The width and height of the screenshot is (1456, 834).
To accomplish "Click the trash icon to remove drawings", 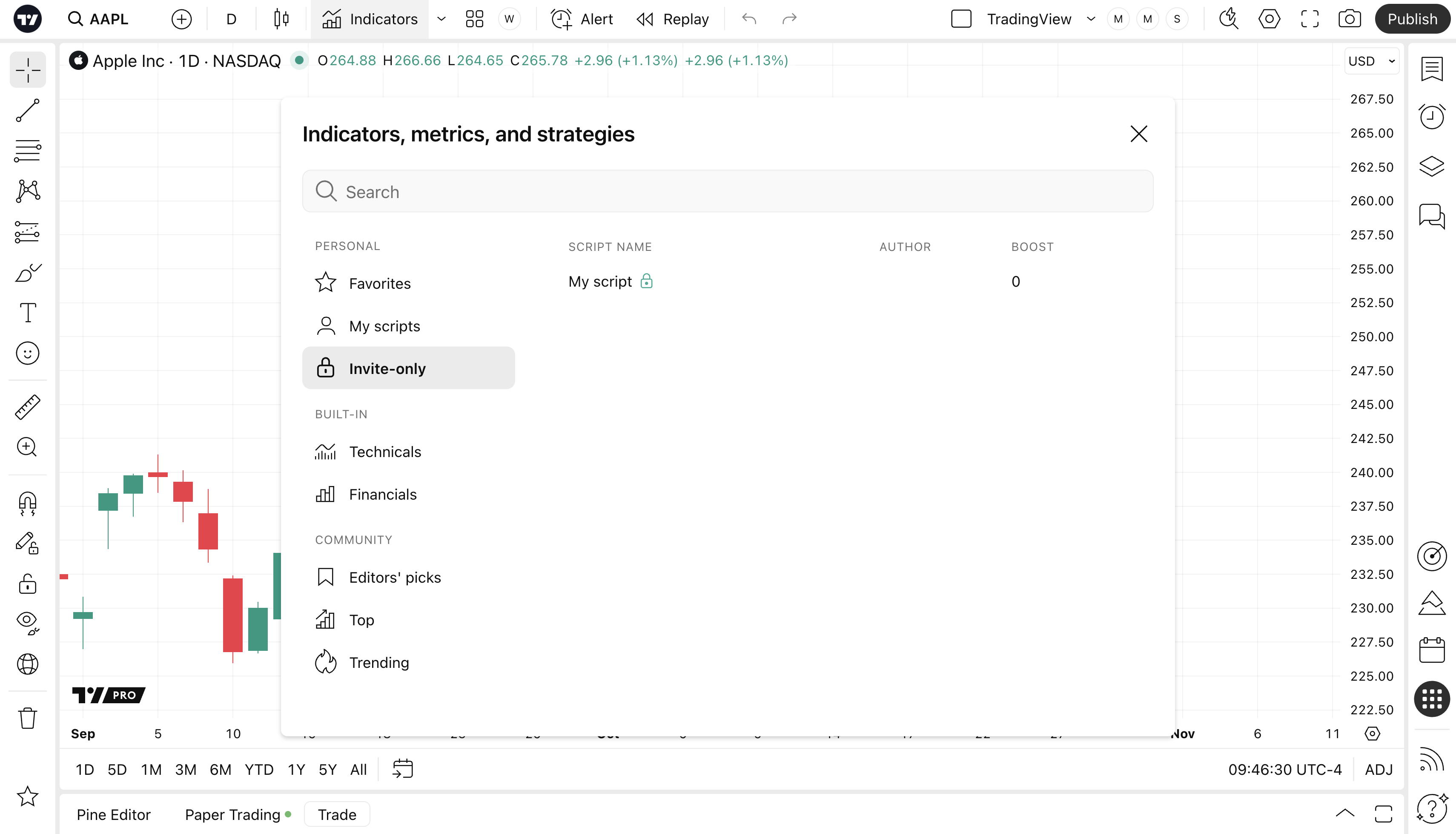I will click(x=28, y=718).
